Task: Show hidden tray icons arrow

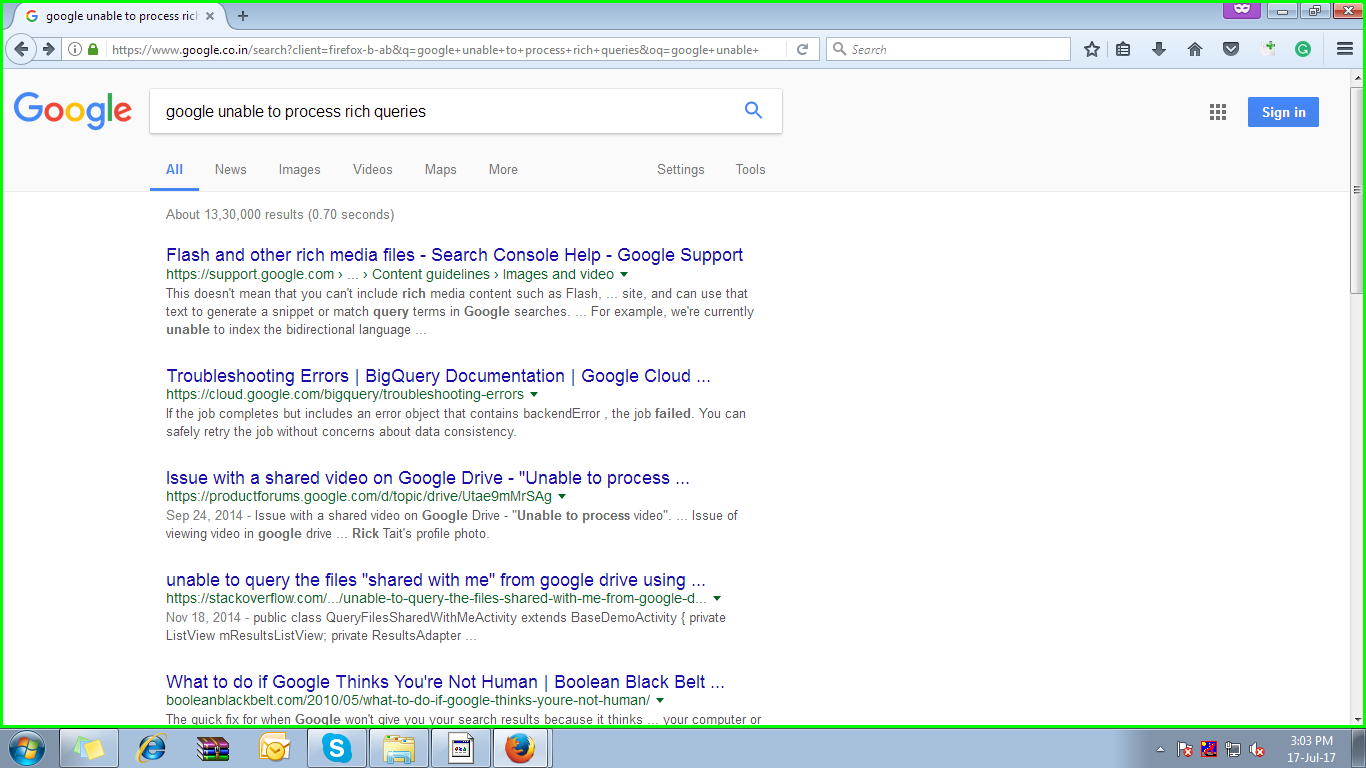Action: point(1160,749)
